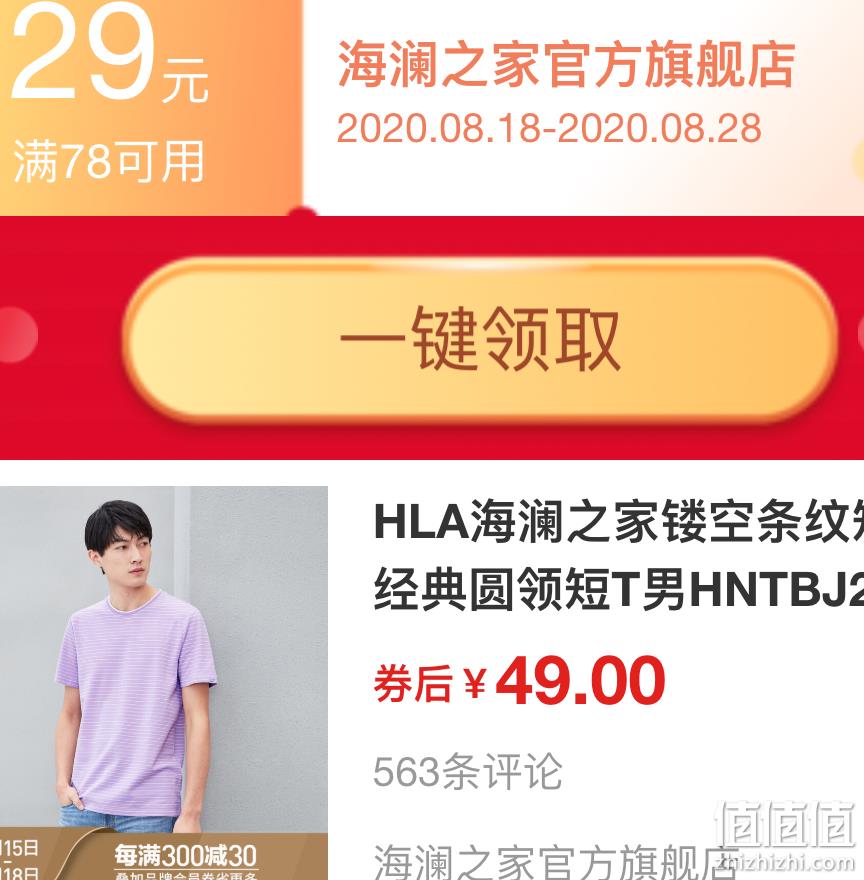Click the 元 unit beside 29
The image size is (864, 880).
(185, 80)
